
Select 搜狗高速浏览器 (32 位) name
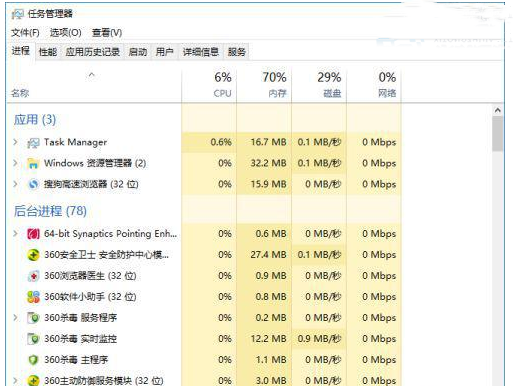pos(91,184)
